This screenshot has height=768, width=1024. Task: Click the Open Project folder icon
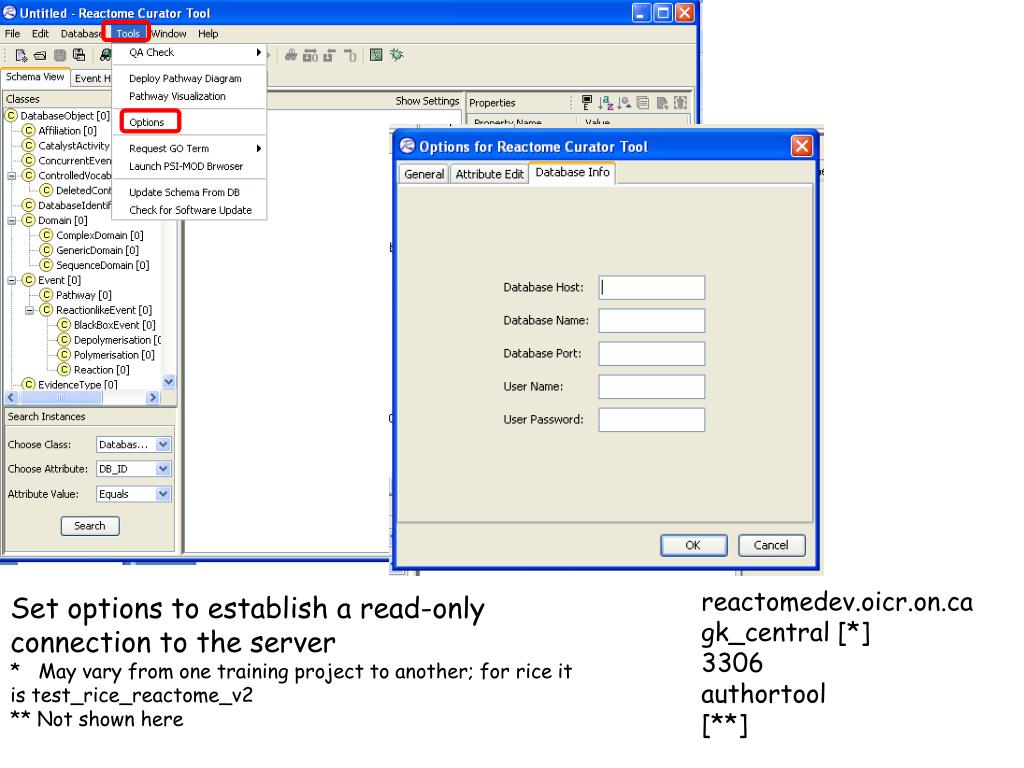coord(40,56)
